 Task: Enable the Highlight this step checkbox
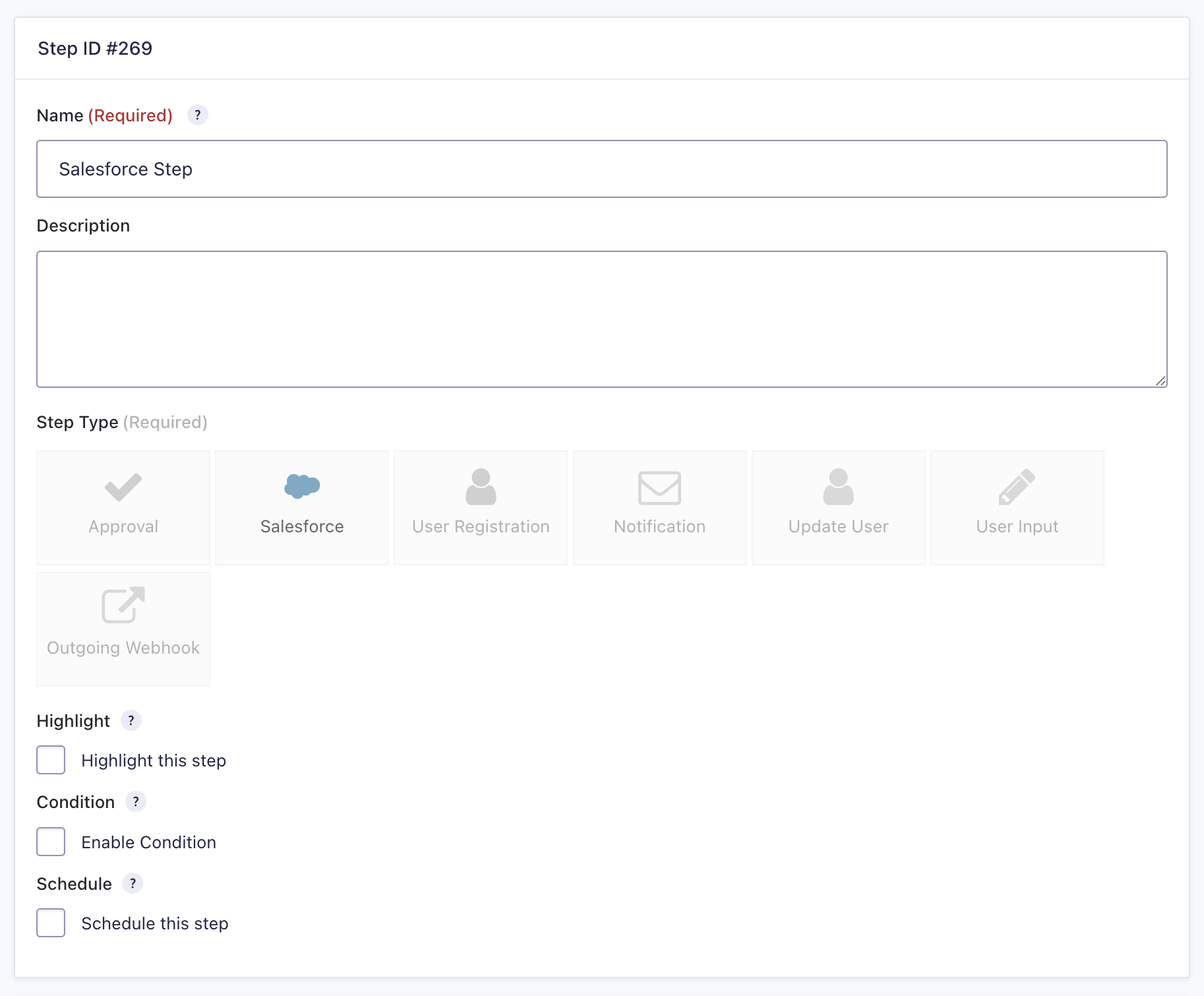click(51, 760)
